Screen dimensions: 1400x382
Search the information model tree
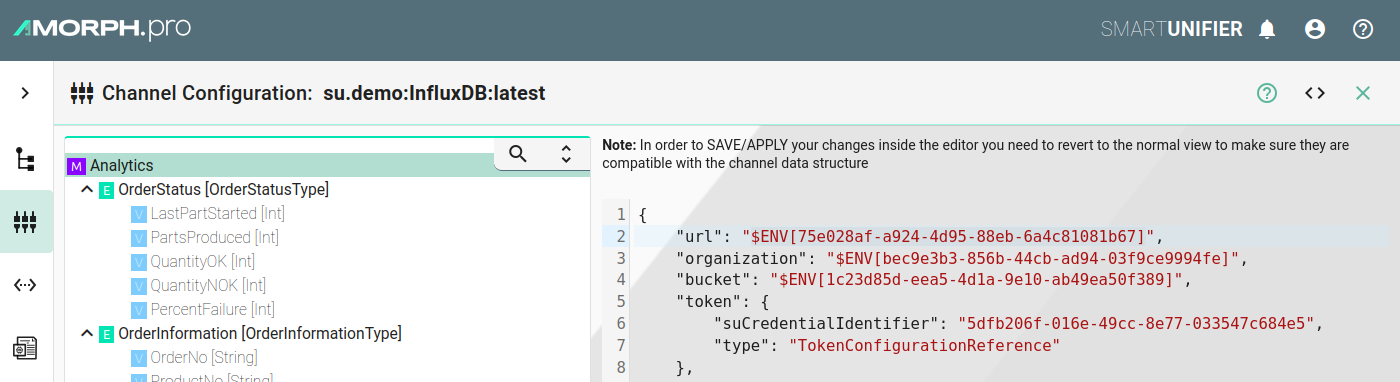(x=518, y=153)
